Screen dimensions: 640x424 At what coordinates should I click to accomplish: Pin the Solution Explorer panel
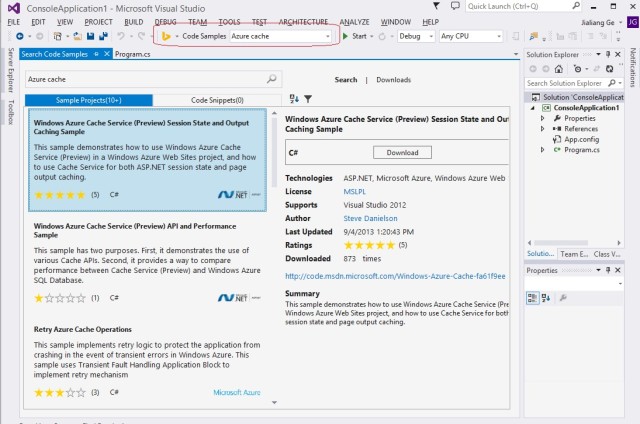(x=608, y=54)
